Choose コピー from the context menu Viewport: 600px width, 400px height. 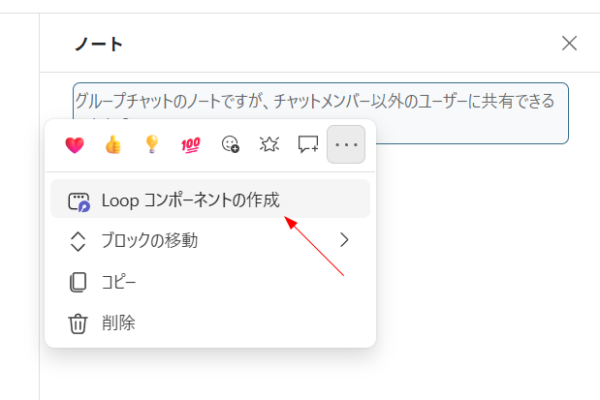(x=118, y=282)
